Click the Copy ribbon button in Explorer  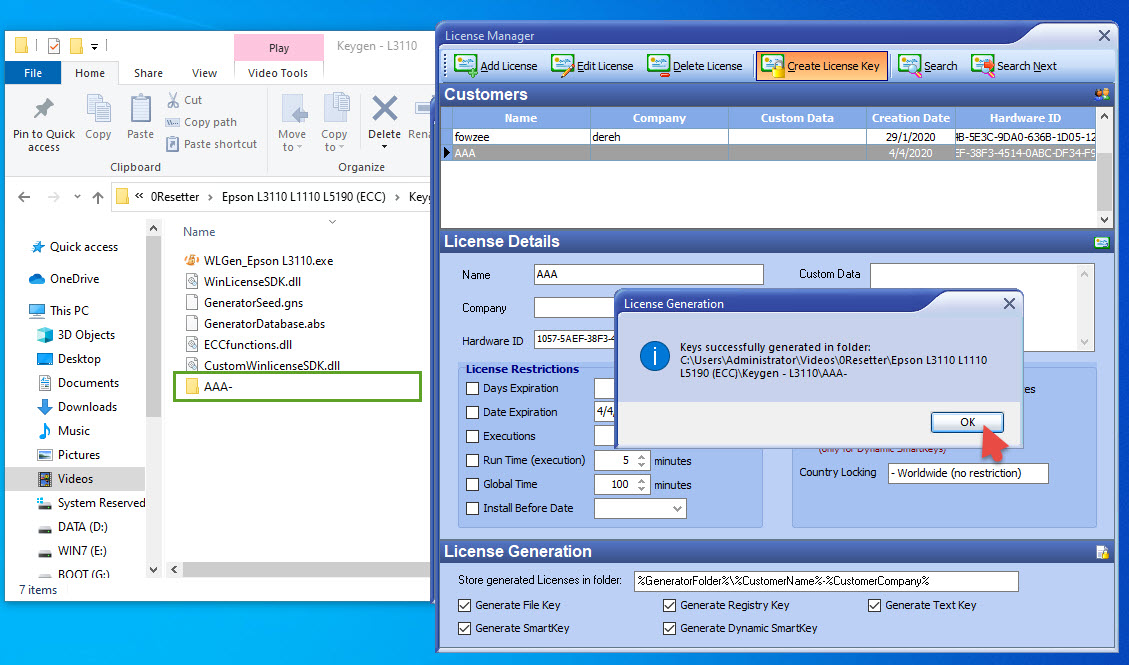98,117
